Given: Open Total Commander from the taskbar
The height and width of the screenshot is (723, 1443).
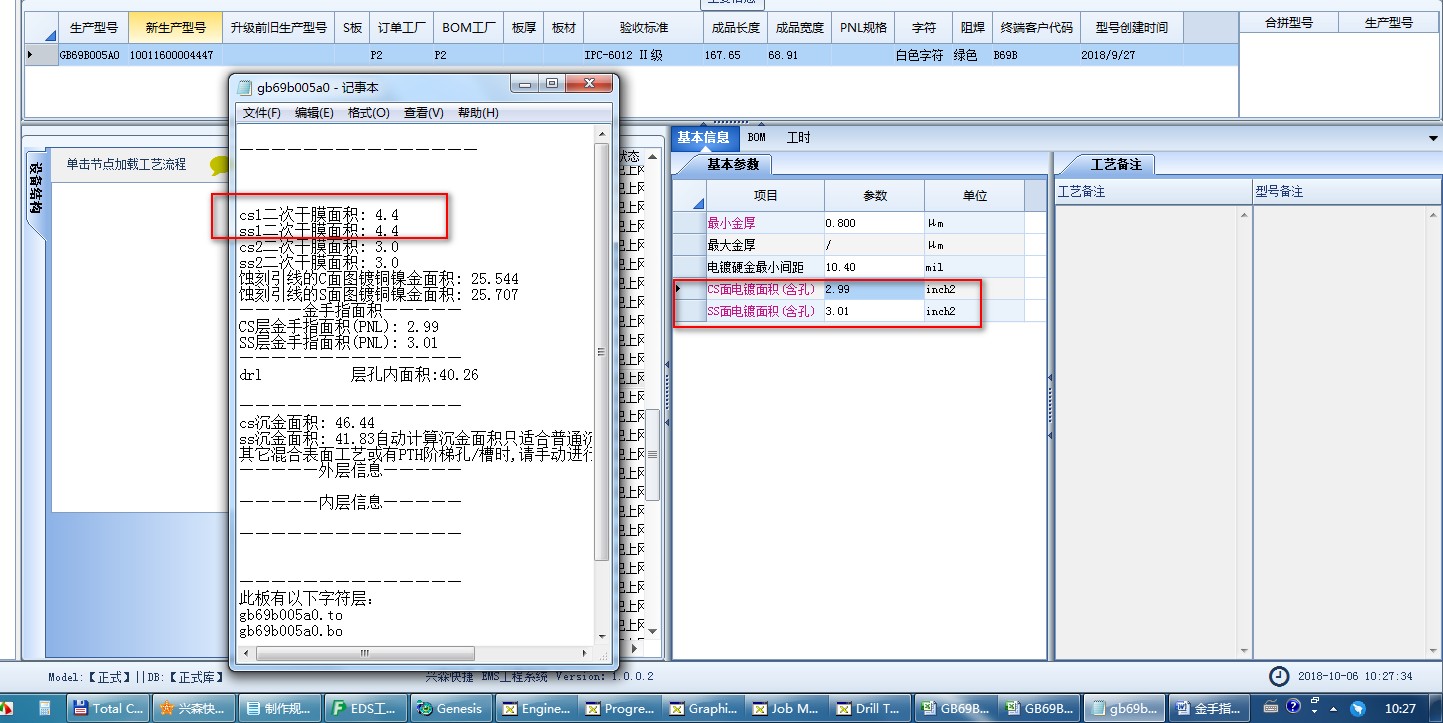Looking at the screenshot, I should click(x=110, y=708).
